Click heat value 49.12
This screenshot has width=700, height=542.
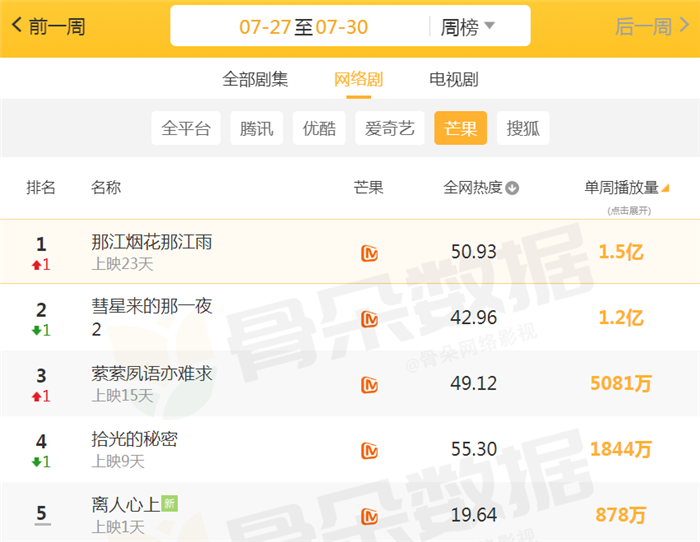(x=474, y=383)
